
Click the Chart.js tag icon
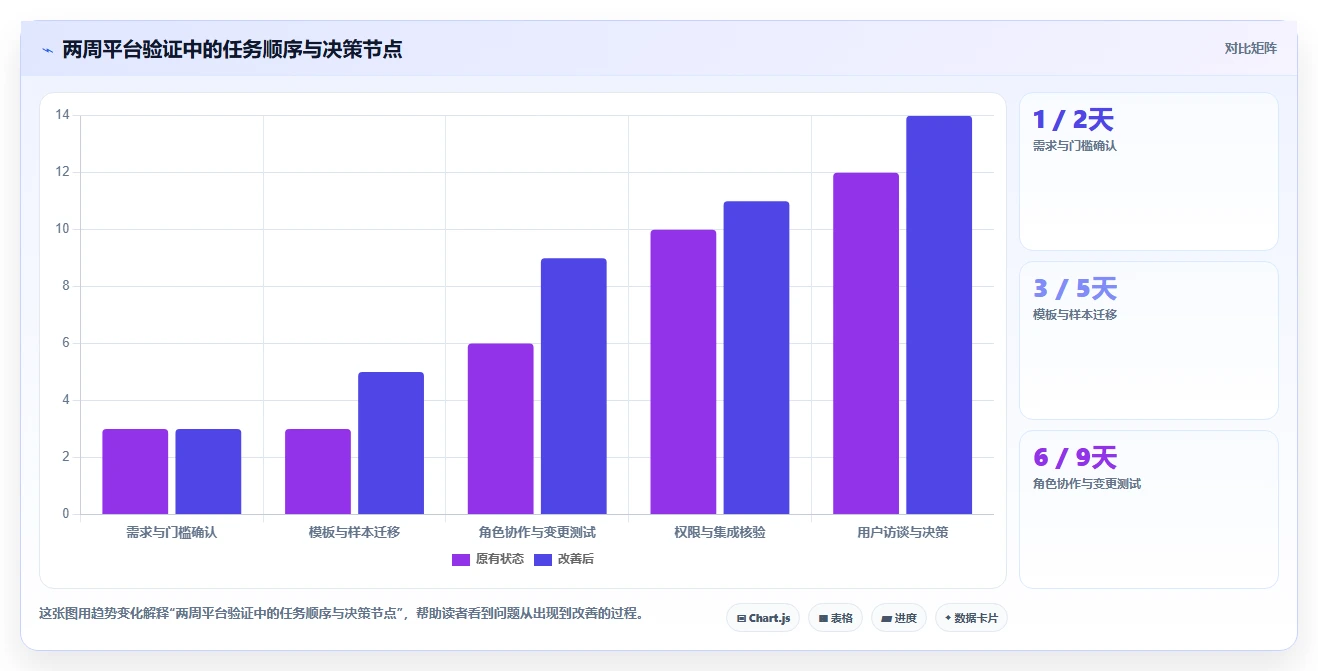pyautogui.click(x=741, y=618)
